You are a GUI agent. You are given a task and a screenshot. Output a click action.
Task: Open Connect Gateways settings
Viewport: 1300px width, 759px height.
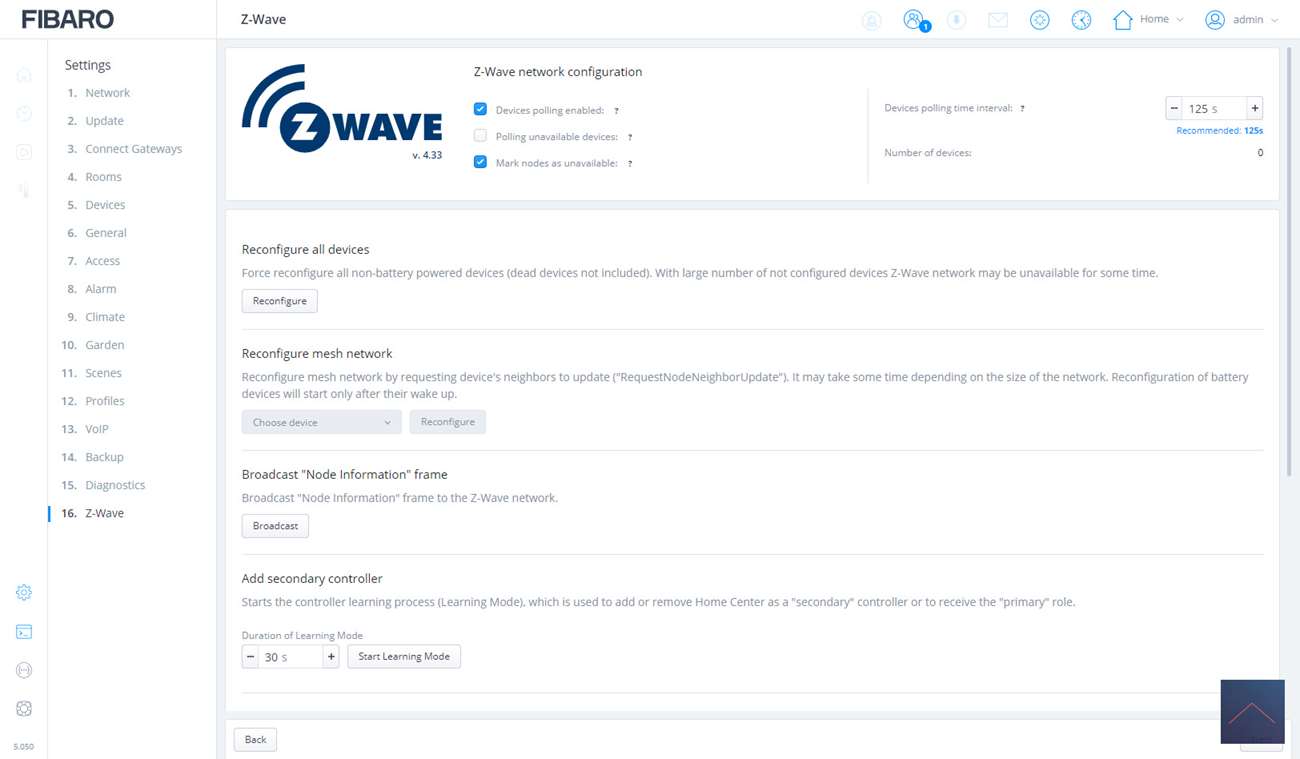[133, 149]
